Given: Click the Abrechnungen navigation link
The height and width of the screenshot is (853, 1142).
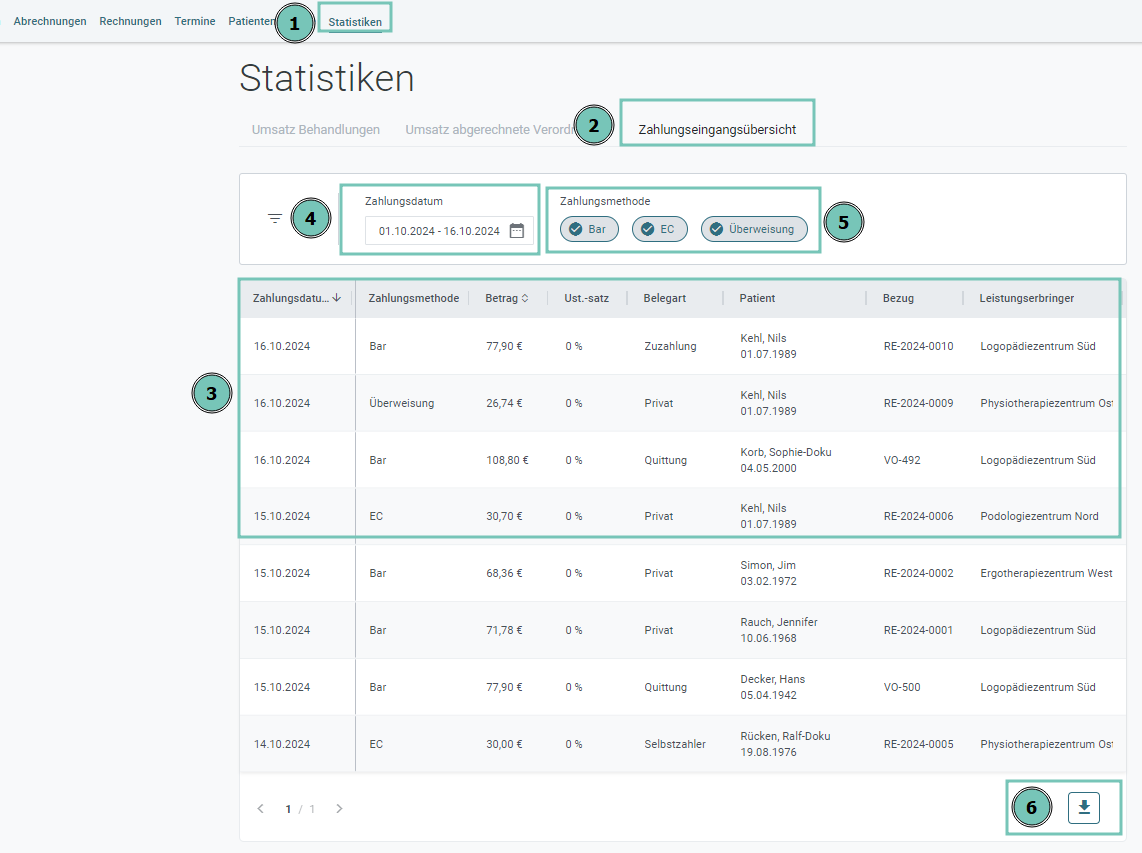Looking at the screenshot, I should (50, 21).
